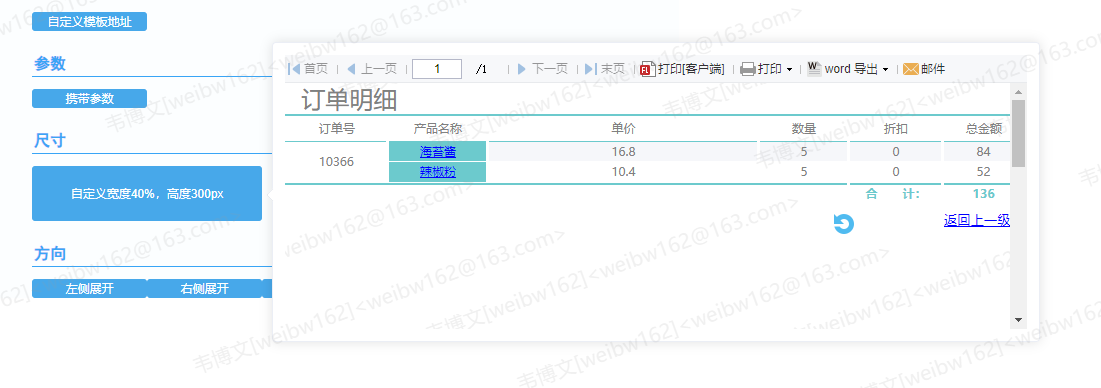
Task: Click the 自定义模板地址 button
Action: (89, 22)
